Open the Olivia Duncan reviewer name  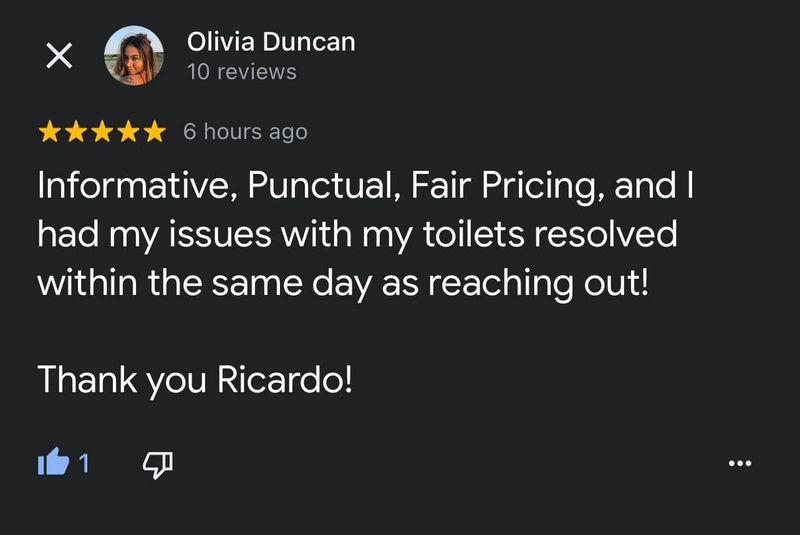(271, 41)
